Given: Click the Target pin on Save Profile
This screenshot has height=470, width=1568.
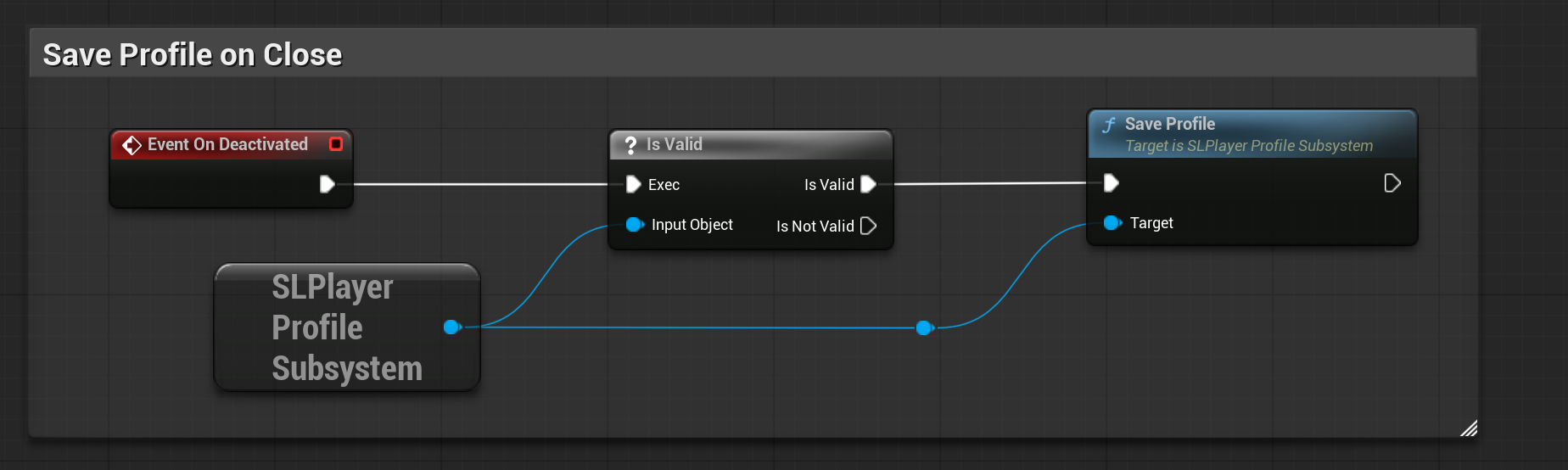Looking at the screenshot, I should pyautogui.click(x=1112, y=223).
